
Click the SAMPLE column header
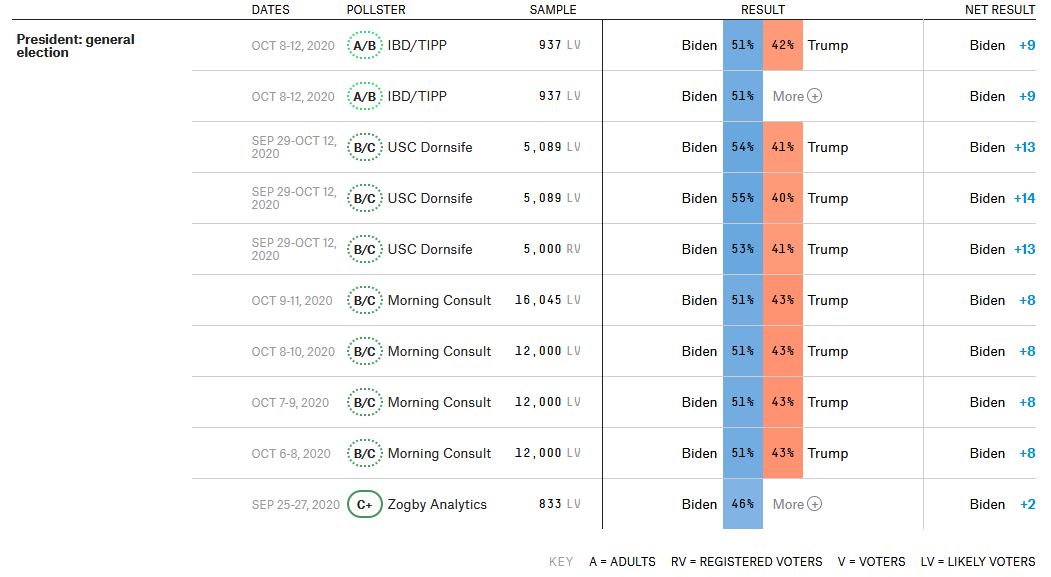pyautogui.click(x=552, y=10)
